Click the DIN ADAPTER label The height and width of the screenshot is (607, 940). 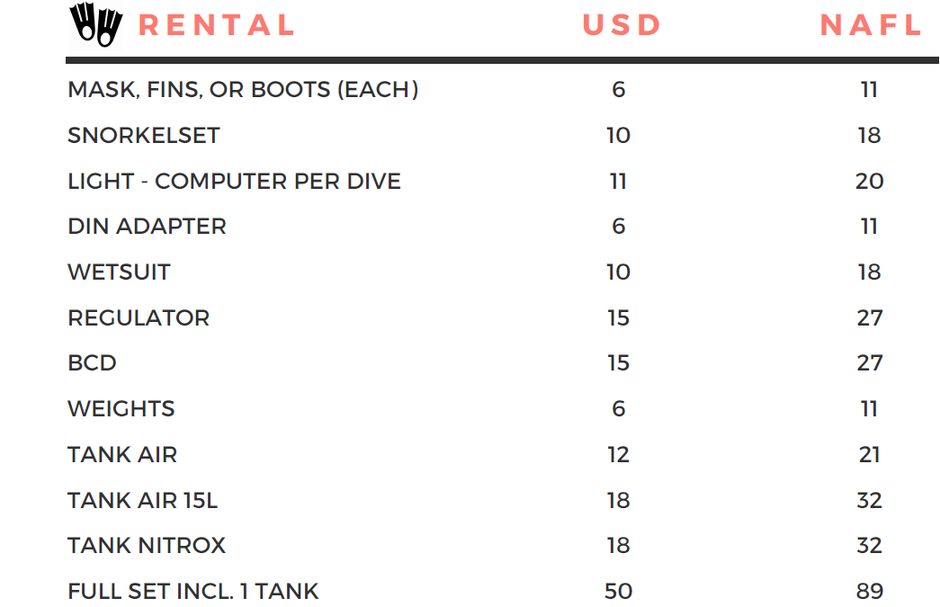tap(147, 227)
